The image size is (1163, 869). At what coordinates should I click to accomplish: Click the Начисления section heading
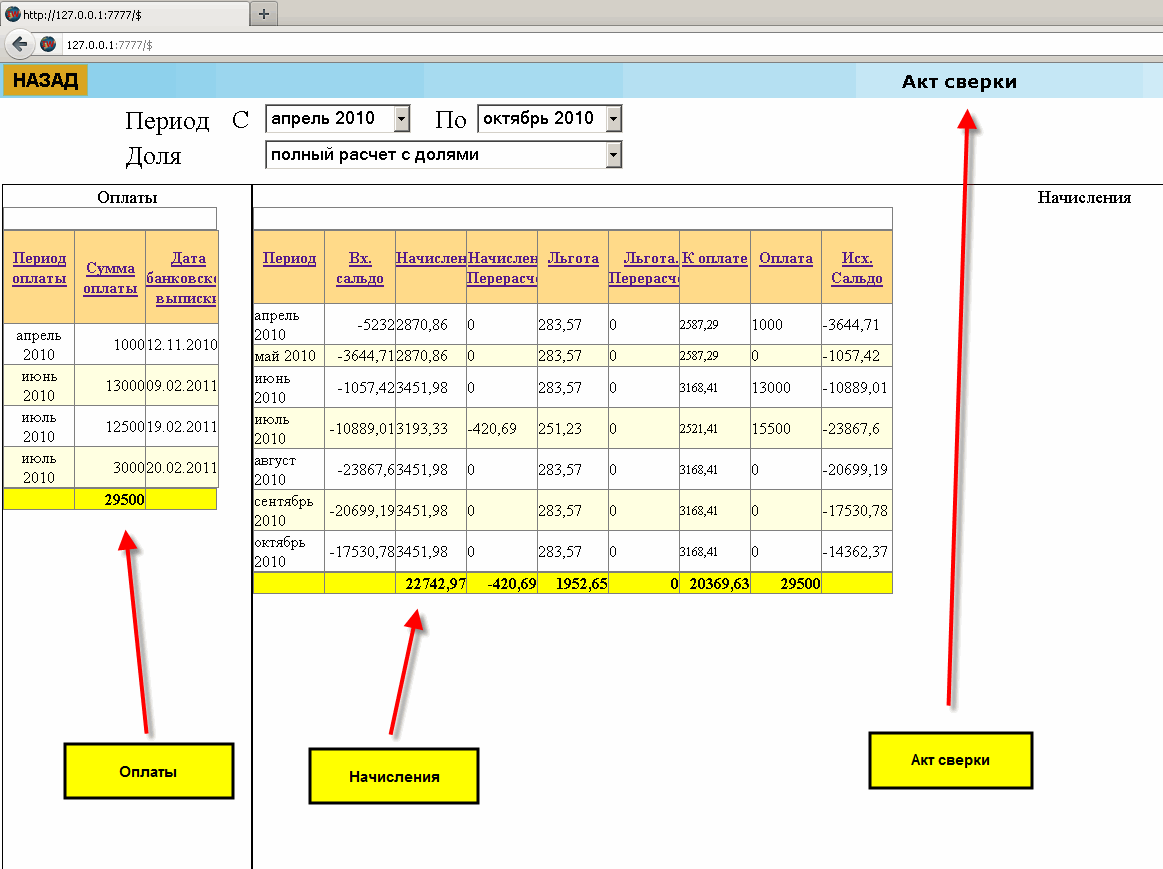[1084, 197]
